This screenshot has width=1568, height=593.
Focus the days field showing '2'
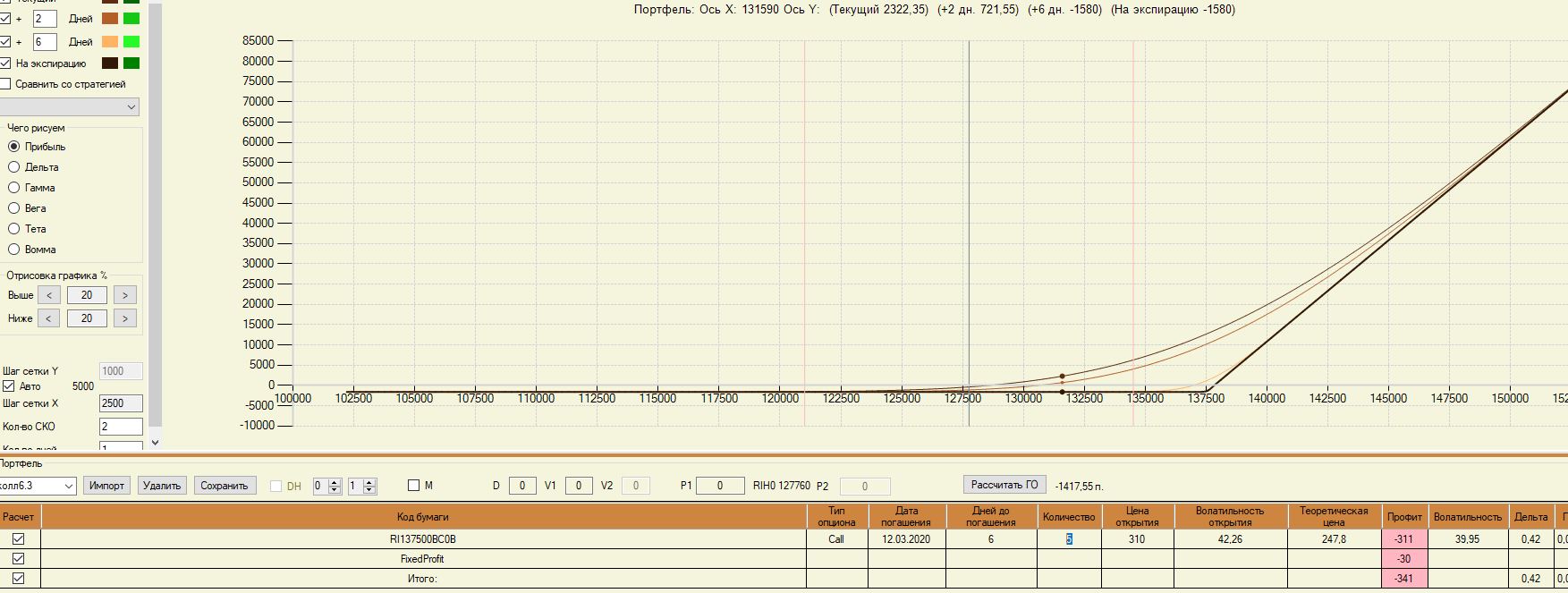pyautogui.click(x=45, y=18)
